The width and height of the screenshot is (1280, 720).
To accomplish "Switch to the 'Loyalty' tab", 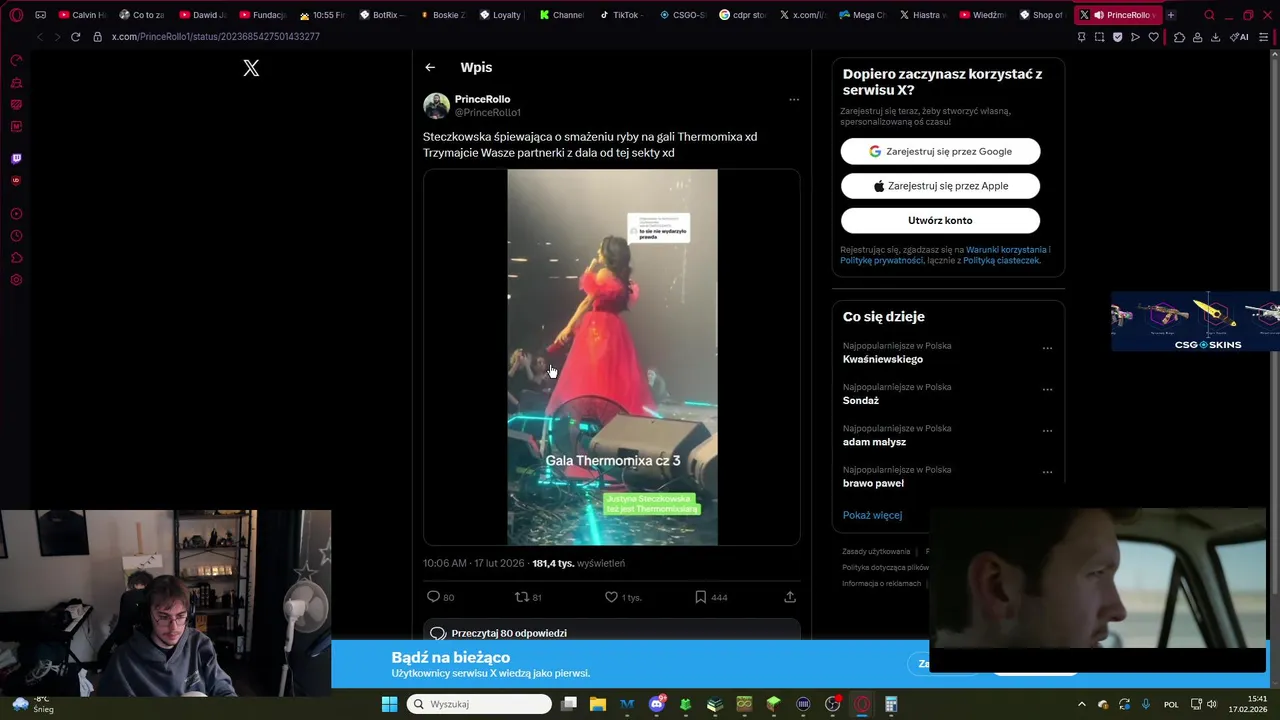I will click(501, 15).
